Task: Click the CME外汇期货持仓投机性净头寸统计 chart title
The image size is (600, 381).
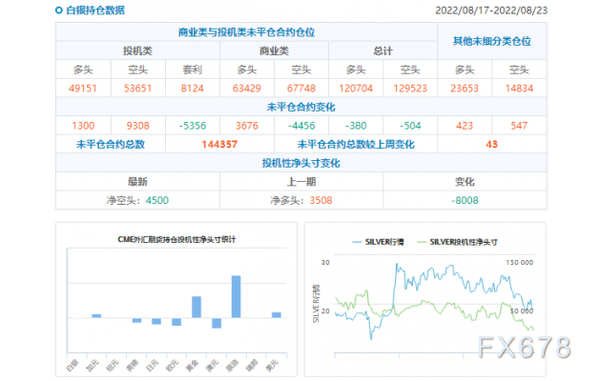Action: (x=176, y=239)
